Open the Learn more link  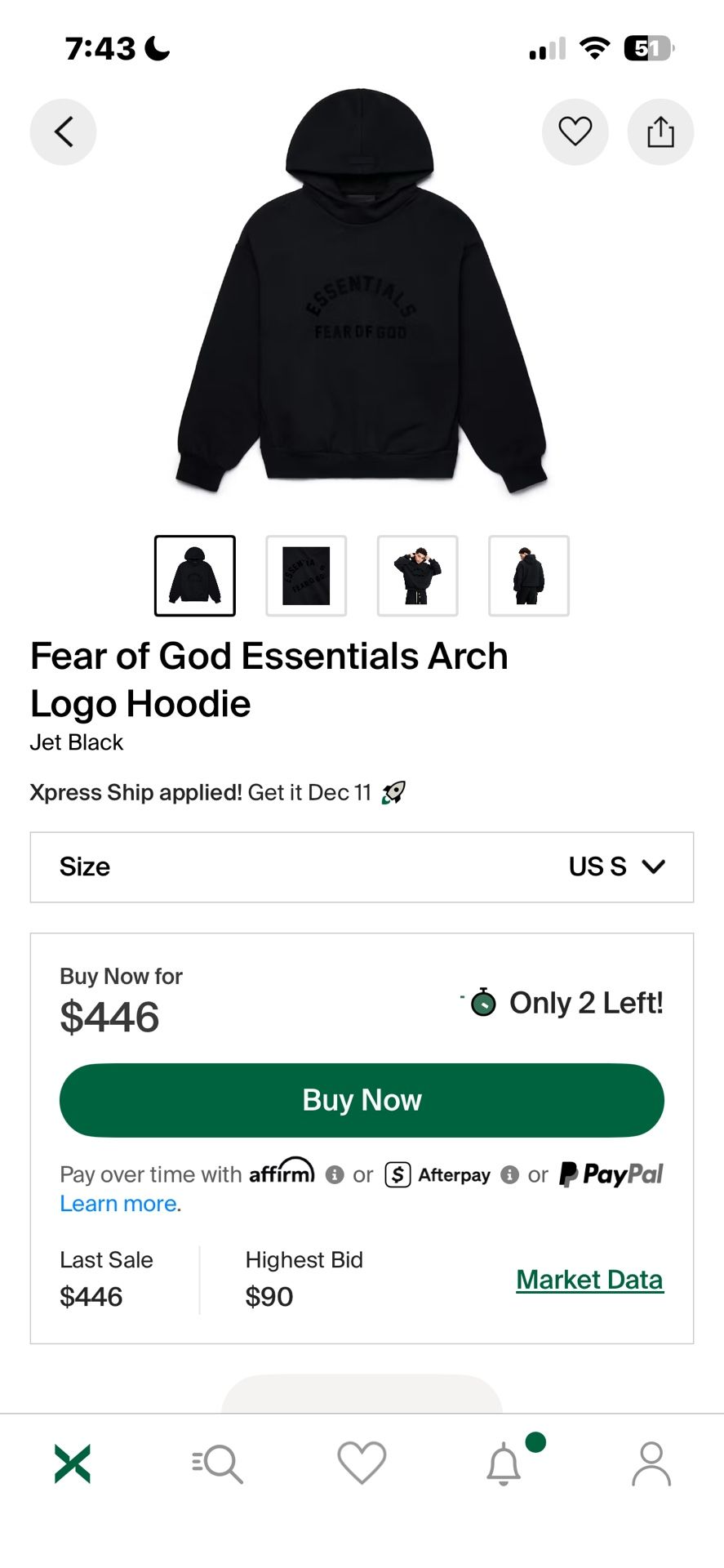pyautogui.click(x=117, y=1203)
